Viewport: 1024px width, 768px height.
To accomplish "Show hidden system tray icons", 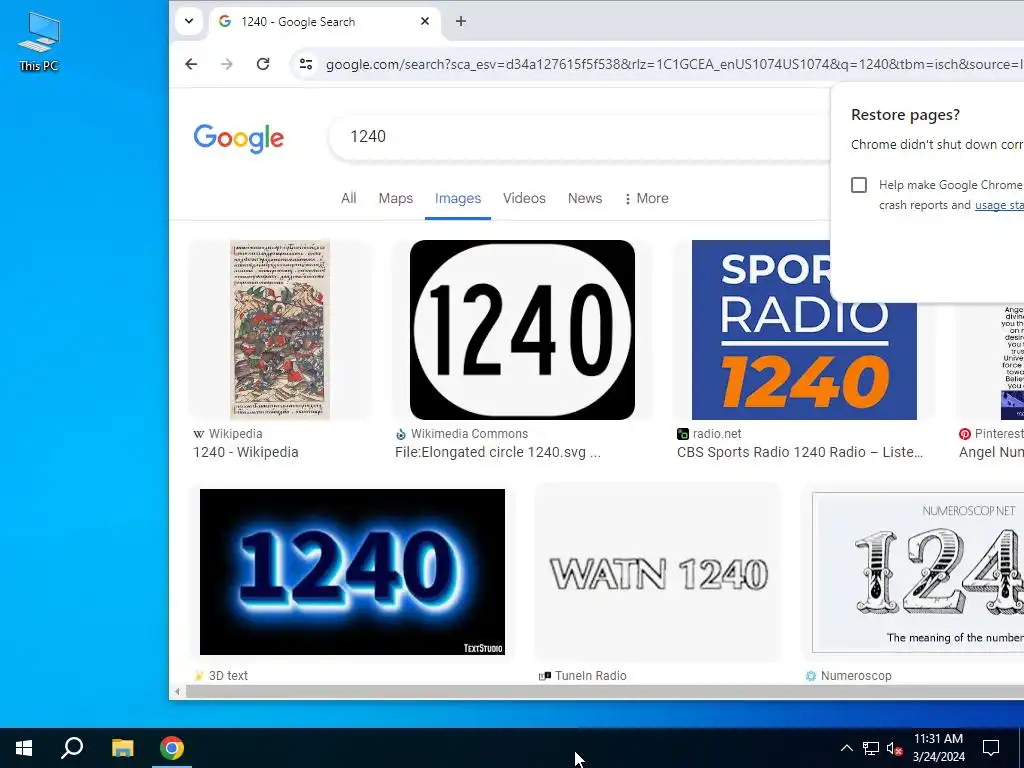I will click(846, 748).
